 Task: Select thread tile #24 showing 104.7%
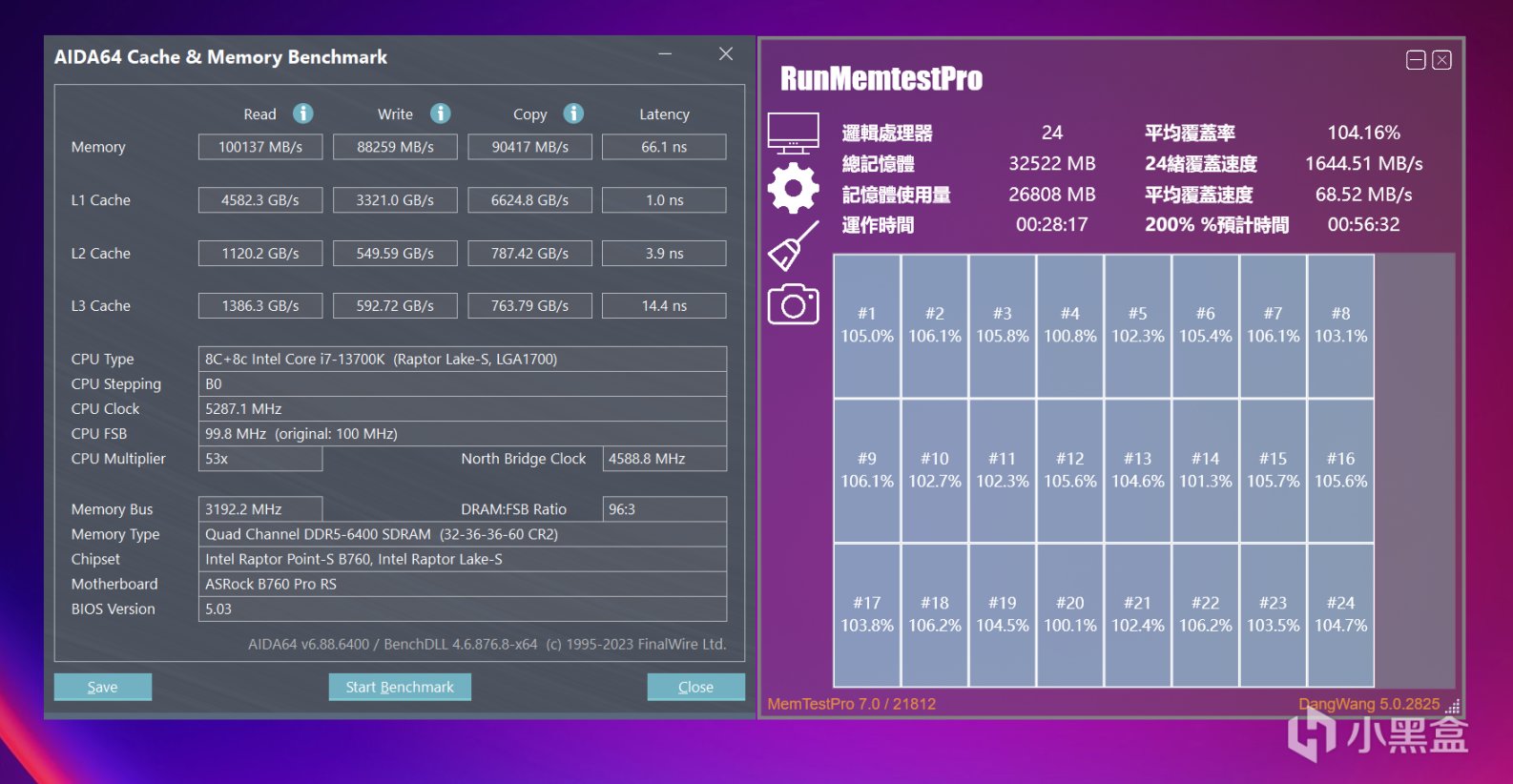pyautogui.click(x=1341, y=615)
